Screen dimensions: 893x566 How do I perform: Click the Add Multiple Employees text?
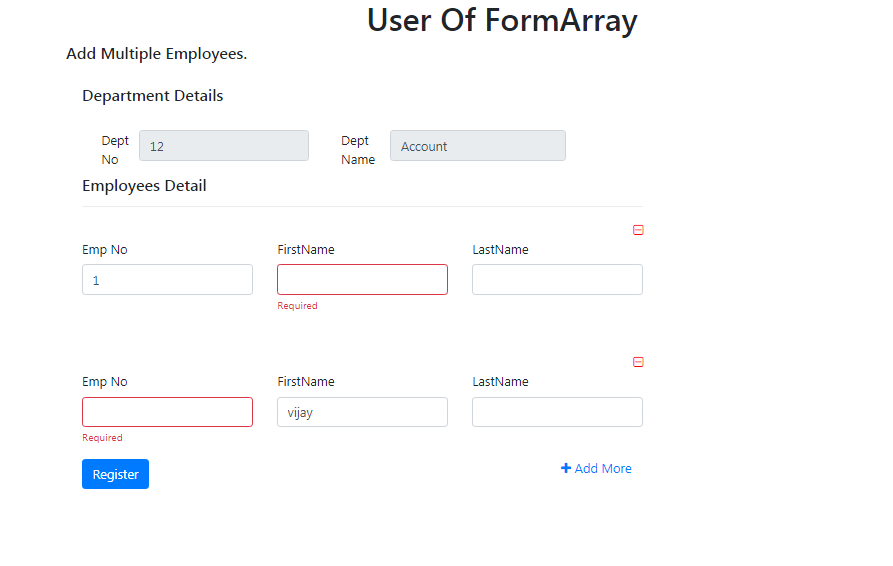[157, 54]
